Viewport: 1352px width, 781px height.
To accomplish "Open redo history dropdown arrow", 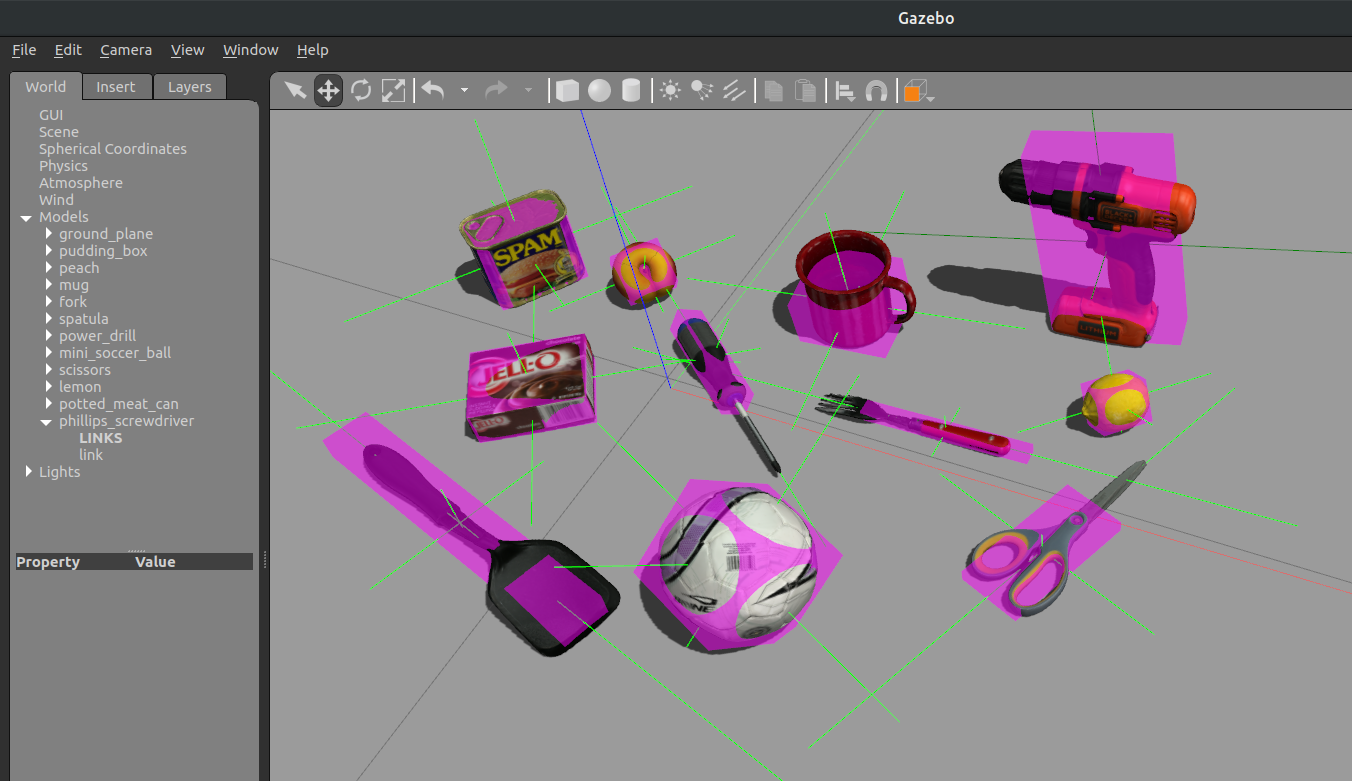I will point(528,91).
